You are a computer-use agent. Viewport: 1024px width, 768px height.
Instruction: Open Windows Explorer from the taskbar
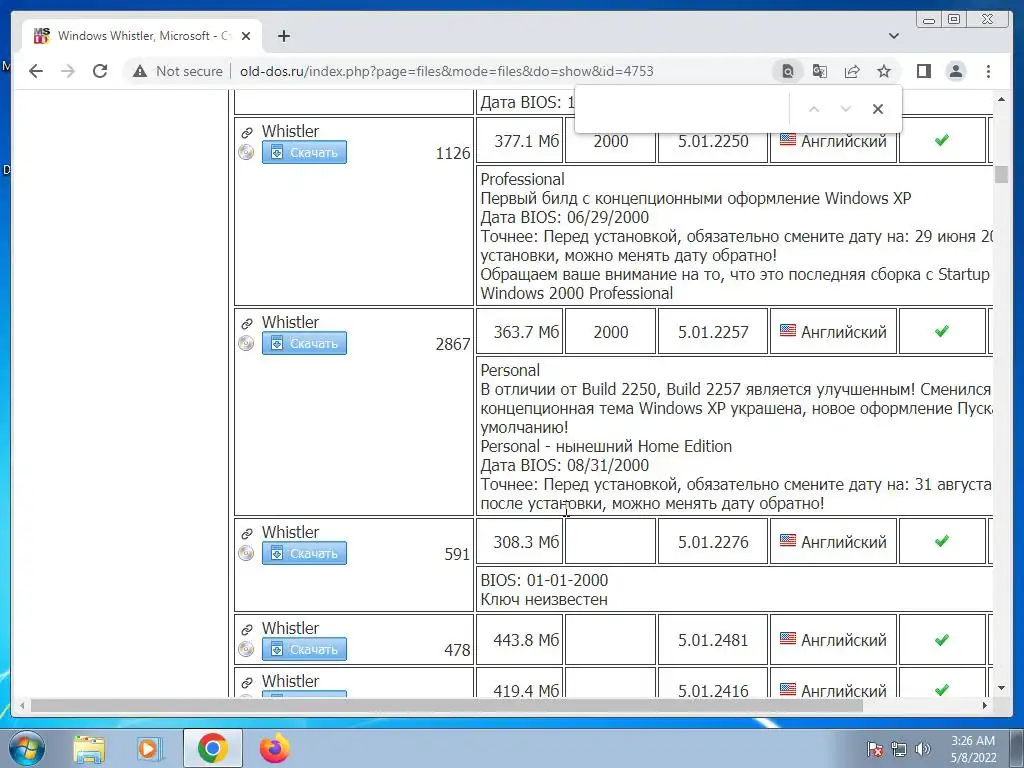[89, 749]
